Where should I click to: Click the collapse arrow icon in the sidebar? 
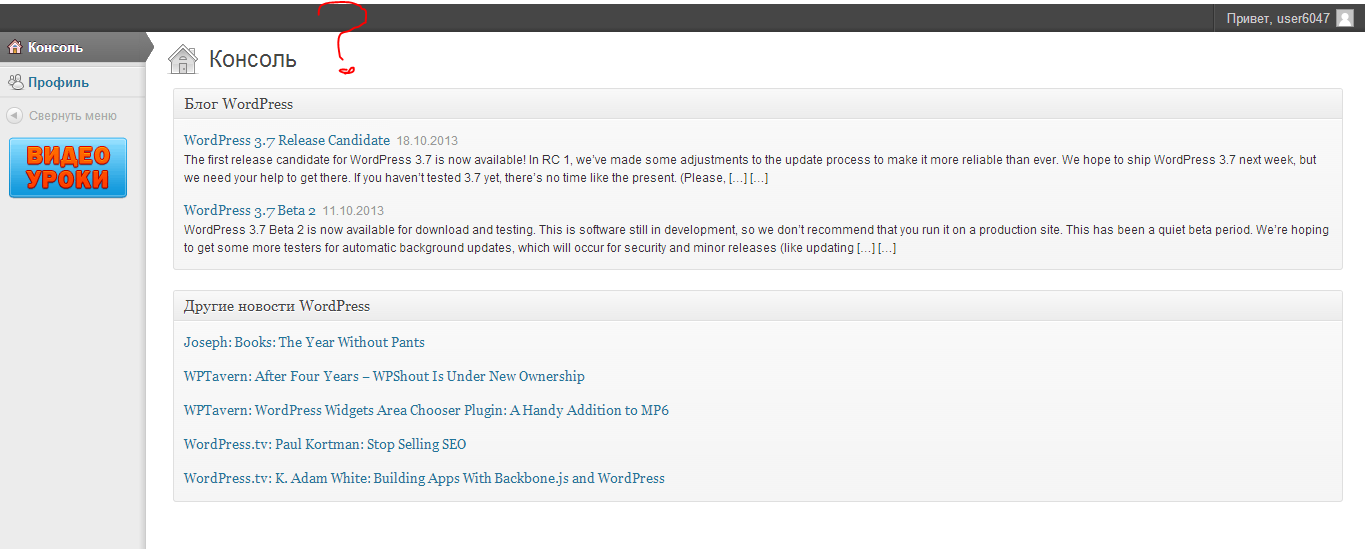click(x=15, y=115)
